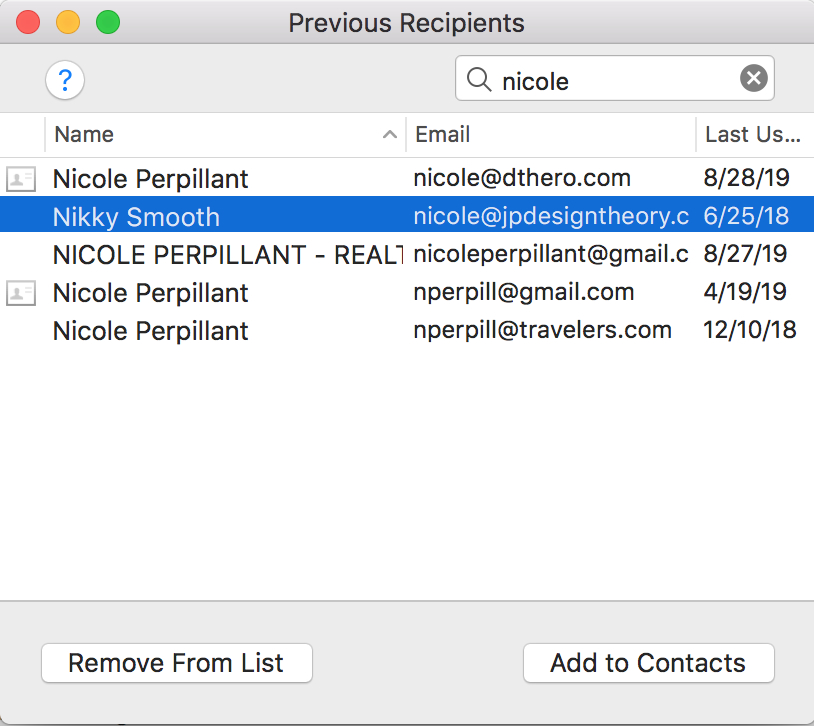Select the NICOLE PERPILLANT - REALTOR row
Screen dimensions: 814x726
coord(226,255)
